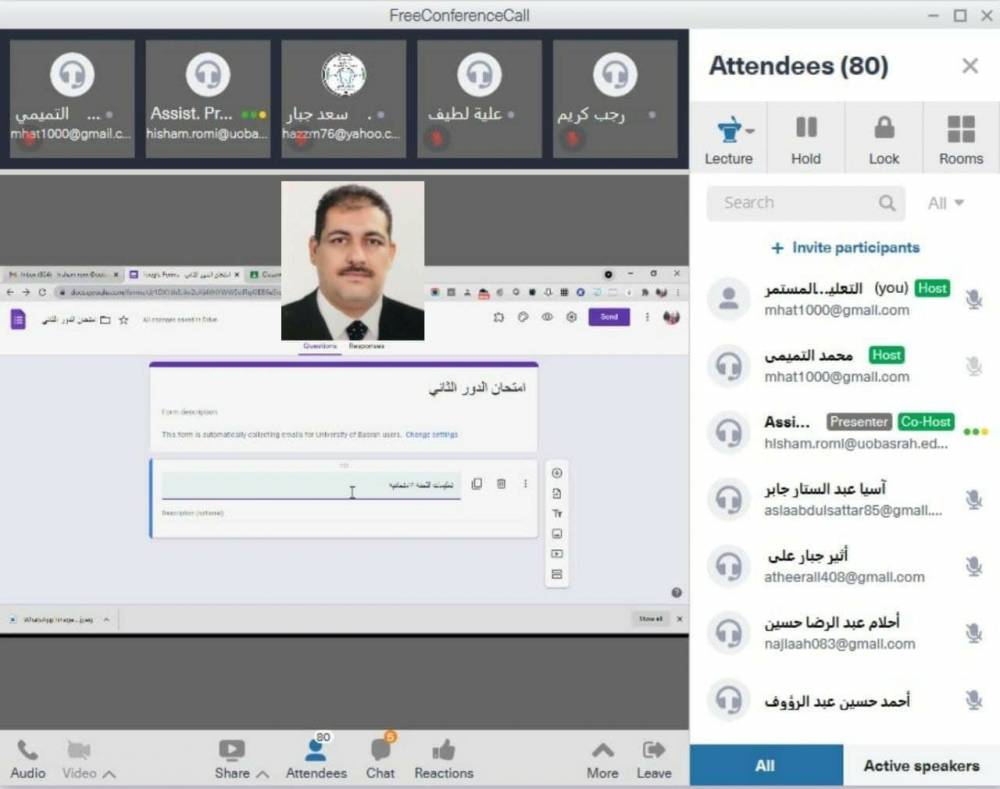Toggle microphone for najlaah083 attendee
1000x789 pixels.
(x=973, y=633)
